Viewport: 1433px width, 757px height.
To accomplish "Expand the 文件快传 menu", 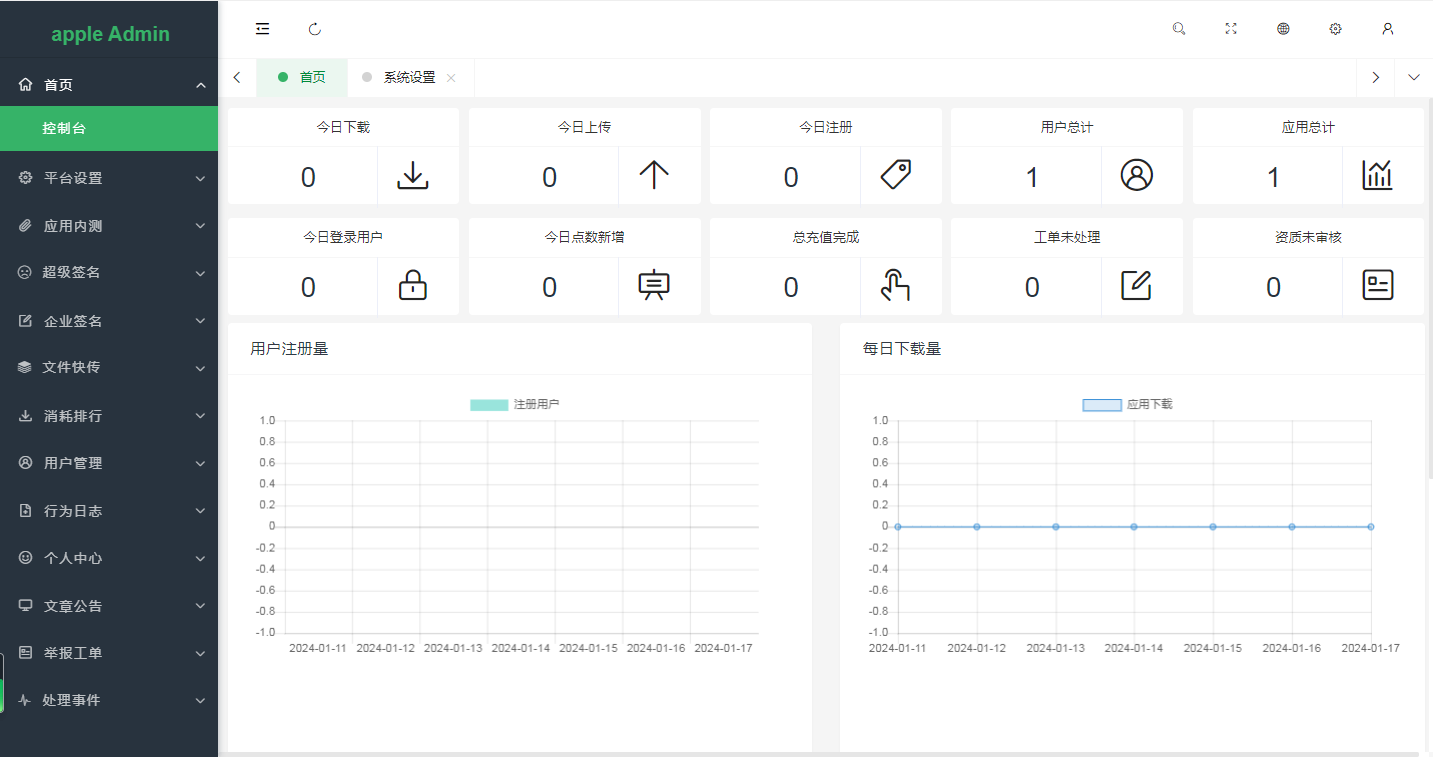I will (x=200, y=368).
